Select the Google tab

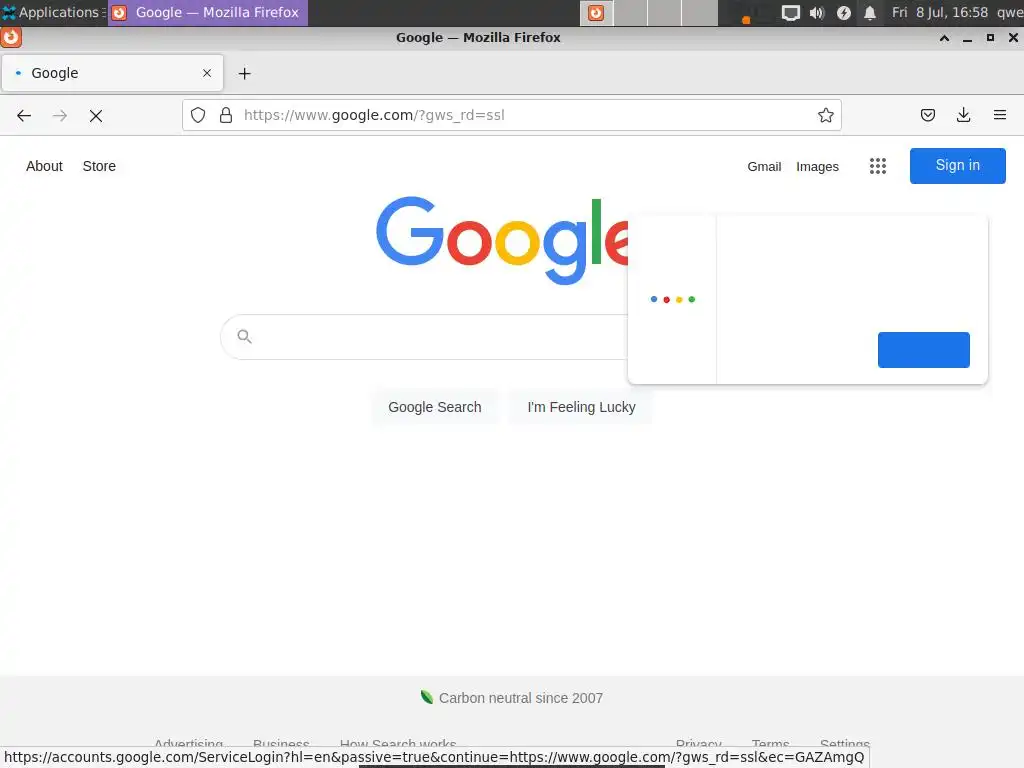coord(112,73)
